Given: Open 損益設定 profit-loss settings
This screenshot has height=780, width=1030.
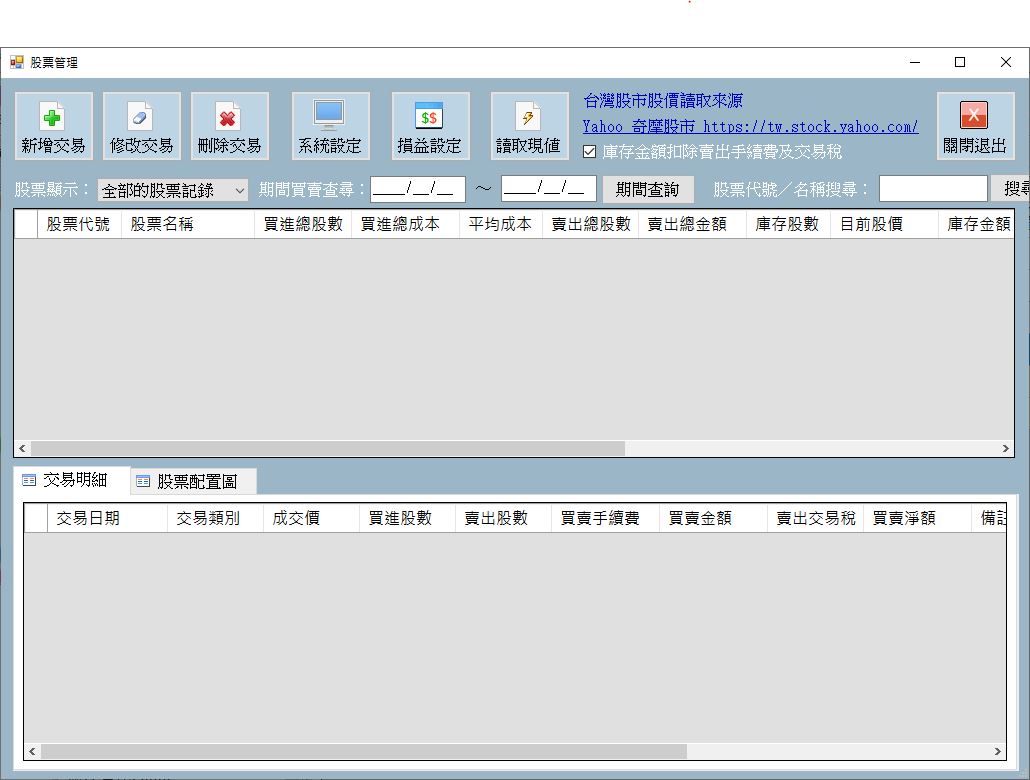Looking at the screenshot, I should (430, 126).
